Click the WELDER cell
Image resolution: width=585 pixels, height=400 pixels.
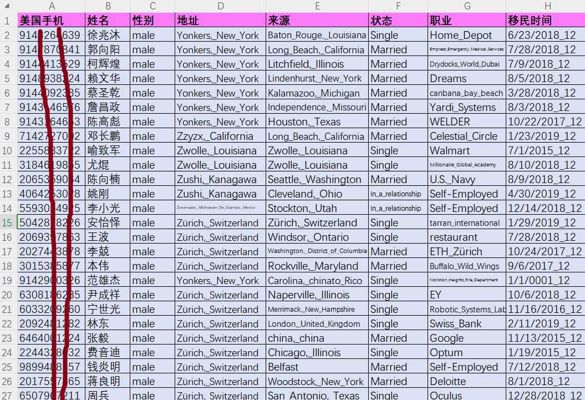pyautogui.click(x=467, y=122)
